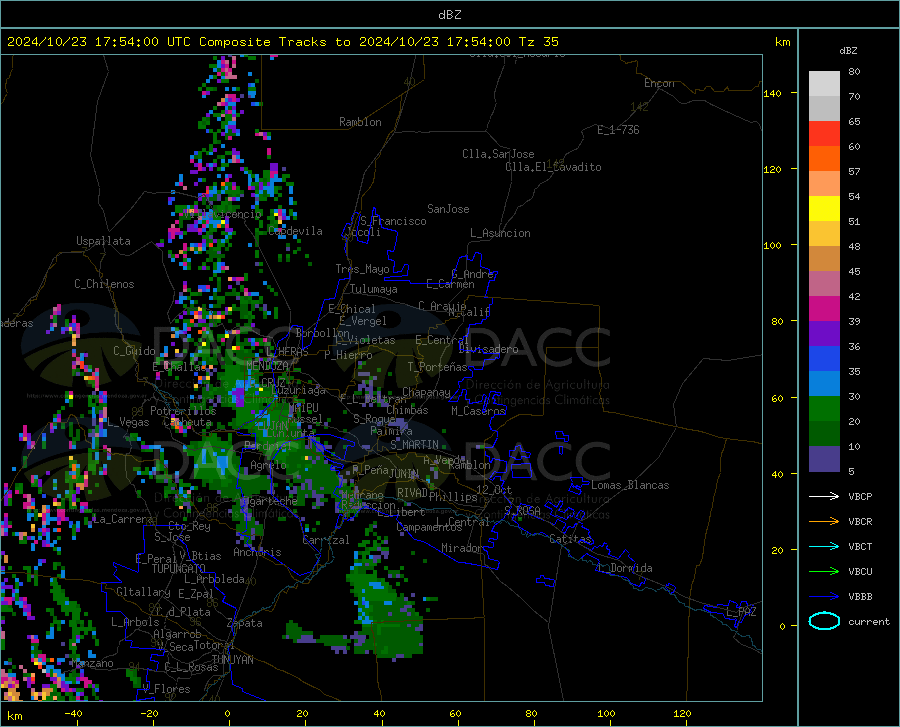The height and width of the screenshot is (727, 900).
Task: Click the 'VBCR' legend label
Action: click(x=860, y=522)
